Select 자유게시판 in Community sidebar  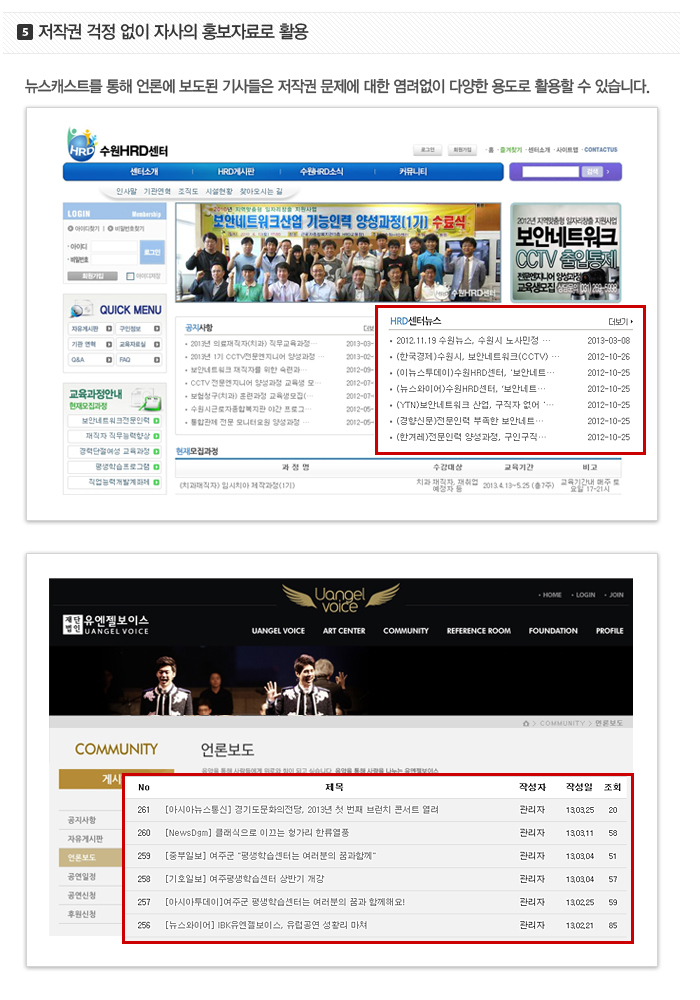click(85, 839)
